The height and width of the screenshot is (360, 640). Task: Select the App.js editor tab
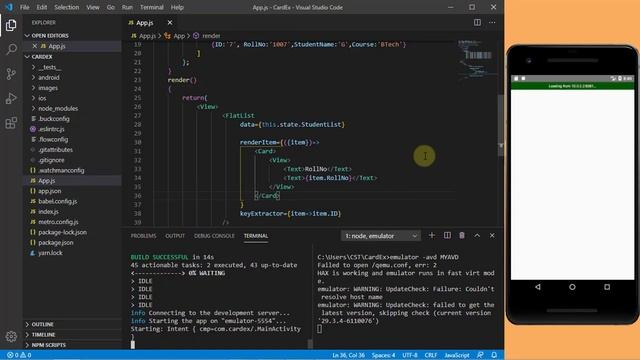point(144,23)
